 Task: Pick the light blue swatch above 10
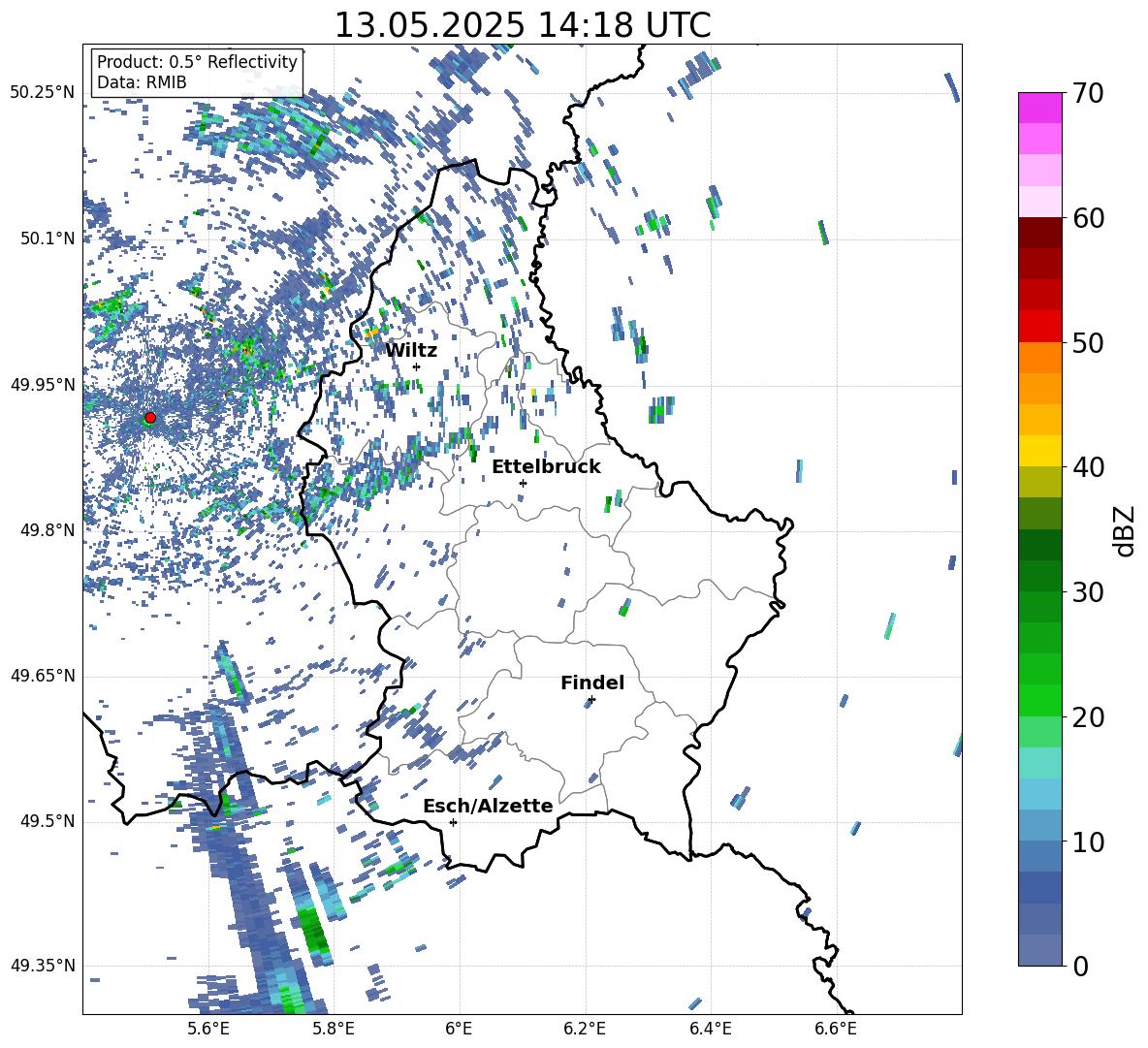coord(1039,825)
